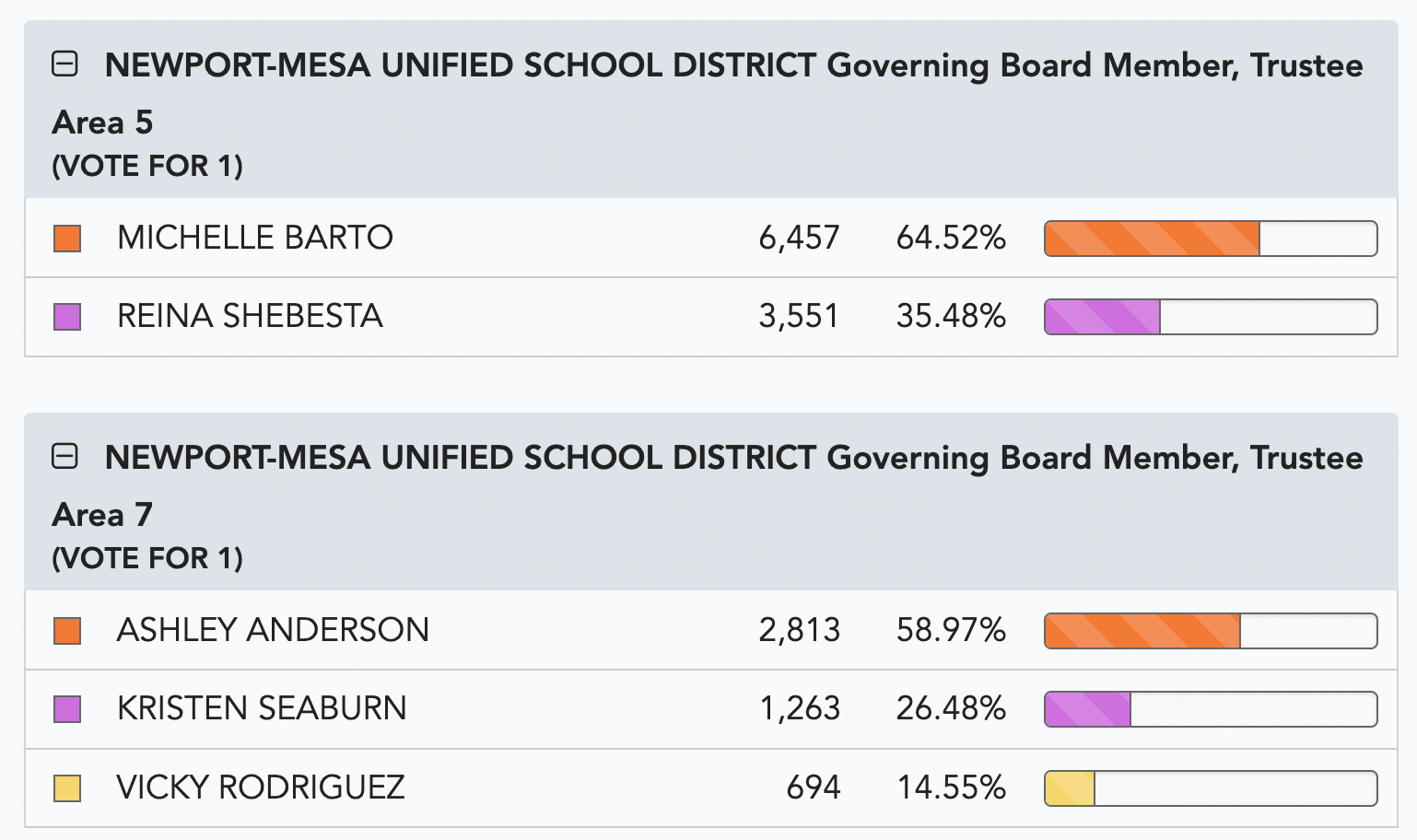Click Ashley Anderson's orange color swatch
The height and width of the screenshot is (840, 1417).
pos(67,631)
